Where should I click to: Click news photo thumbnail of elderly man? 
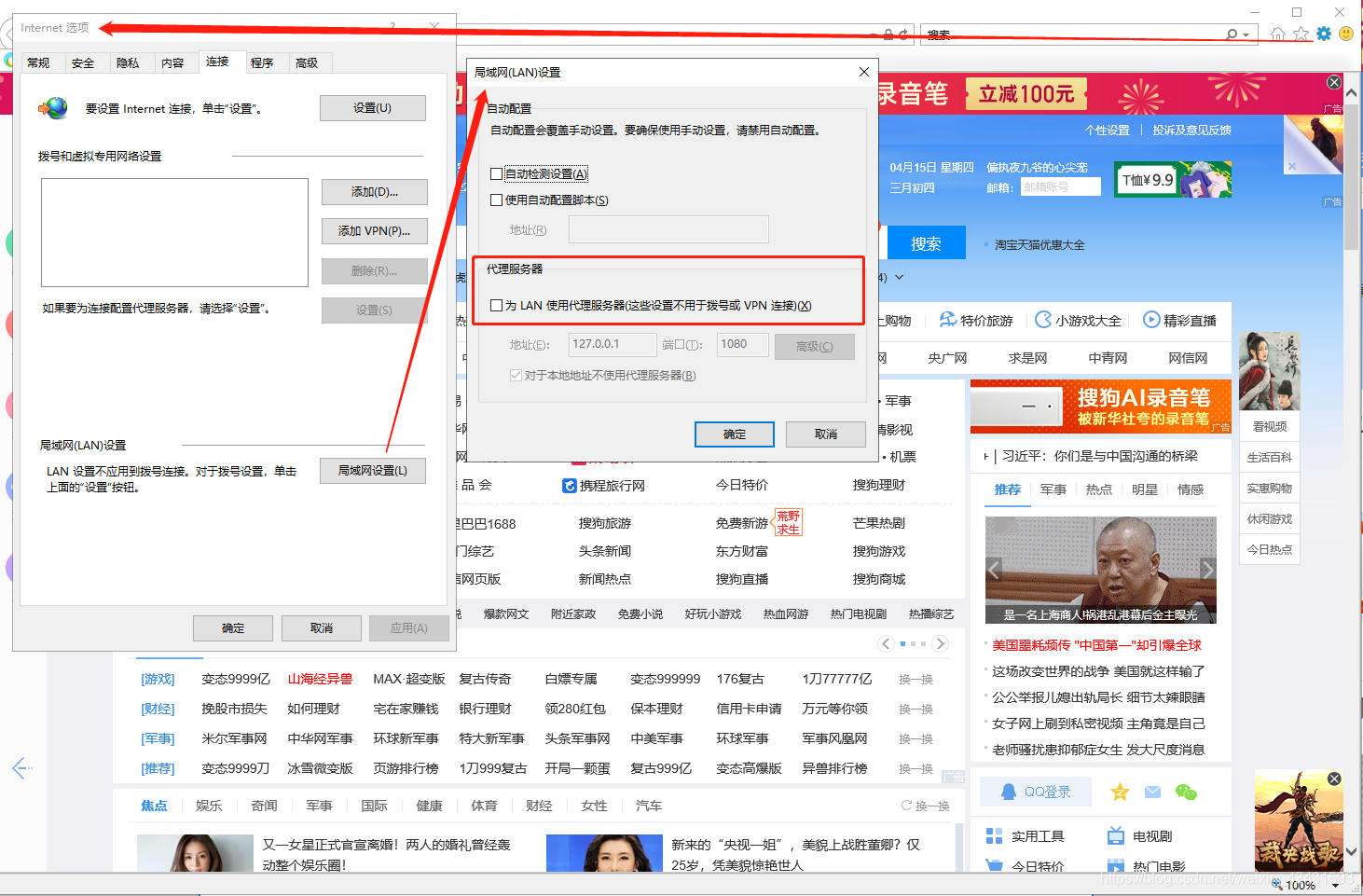click(x=1100, y=570)
